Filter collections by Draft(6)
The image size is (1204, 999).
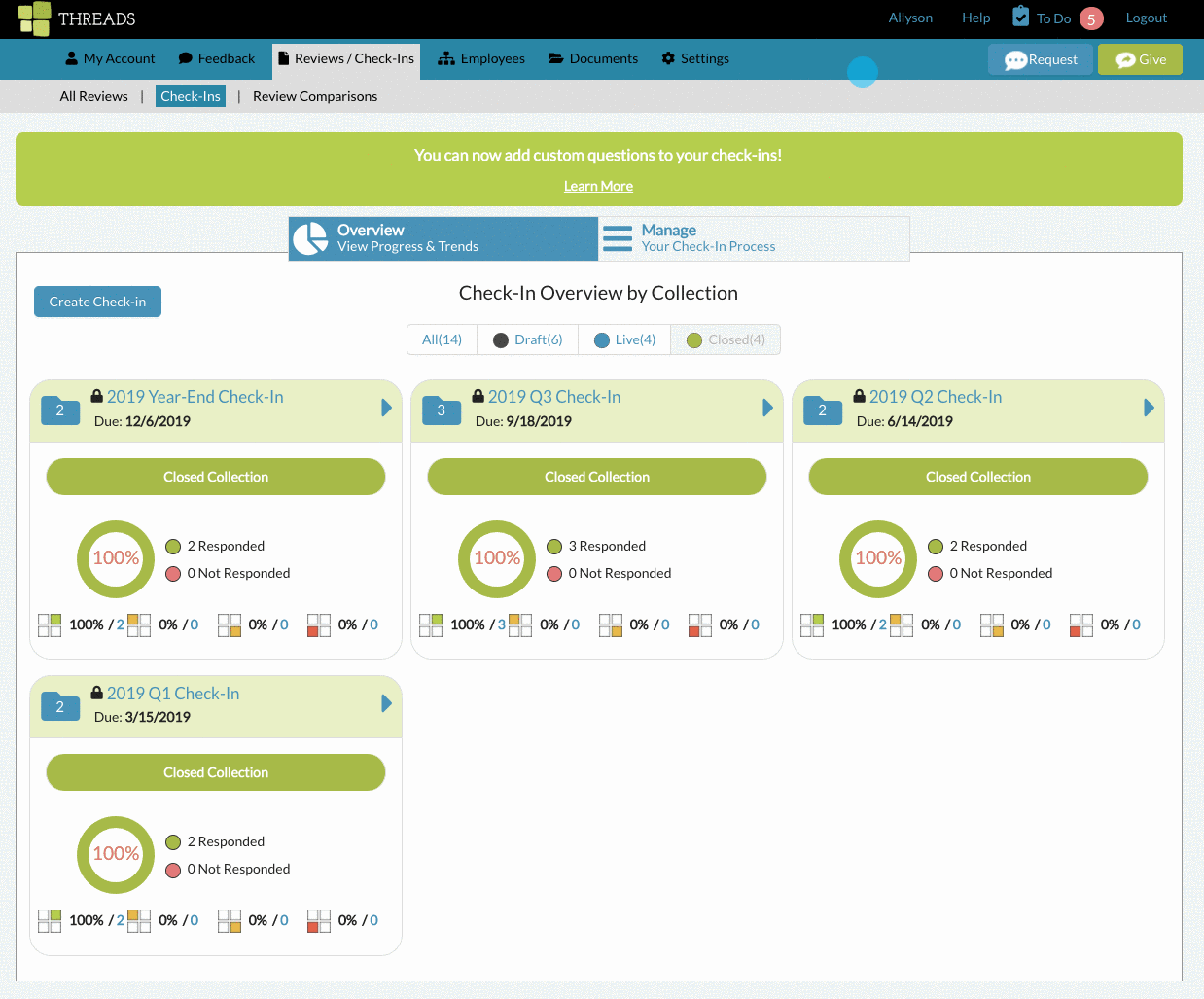(527, 339)
